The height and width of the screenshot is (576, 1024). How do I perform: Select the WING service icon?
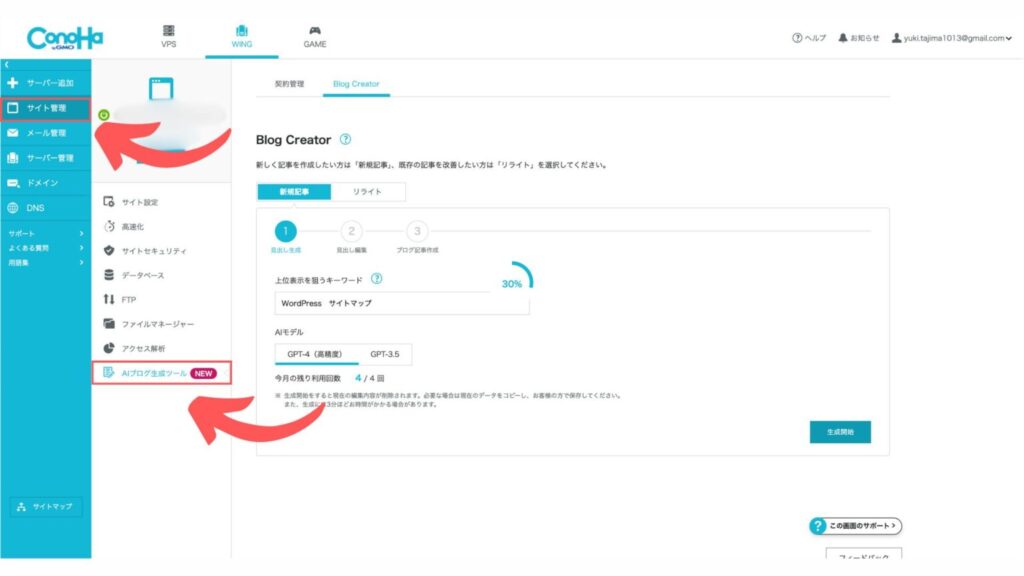pyautogui.click(x=242, y=31)
